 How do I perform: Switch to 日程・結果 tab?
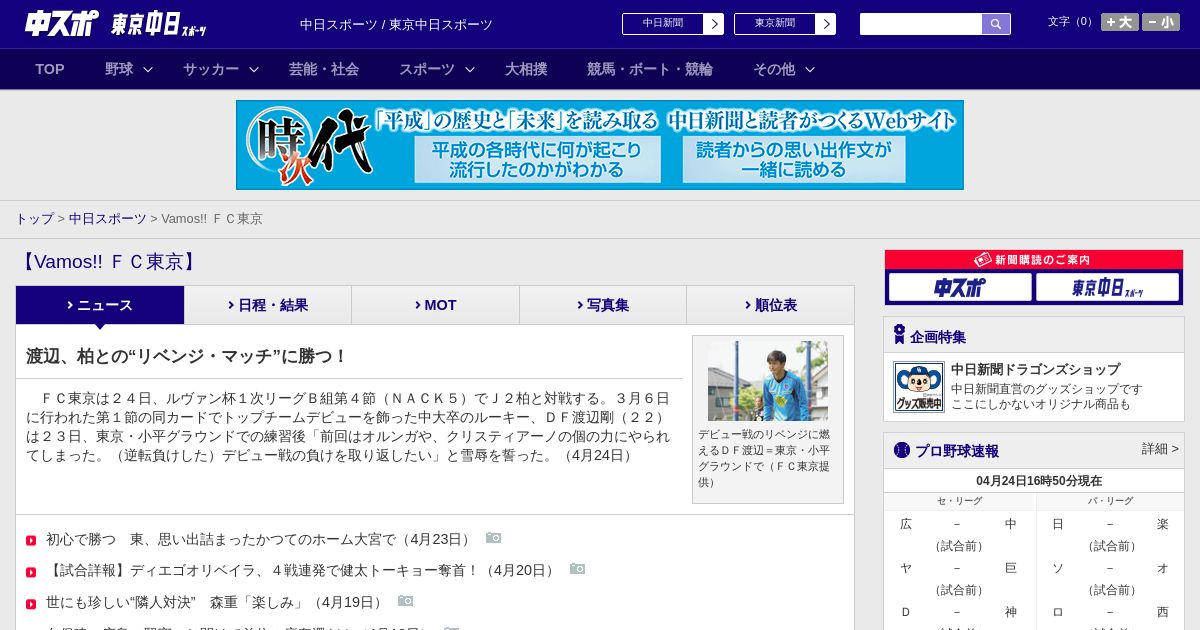[x=268, y=305]
